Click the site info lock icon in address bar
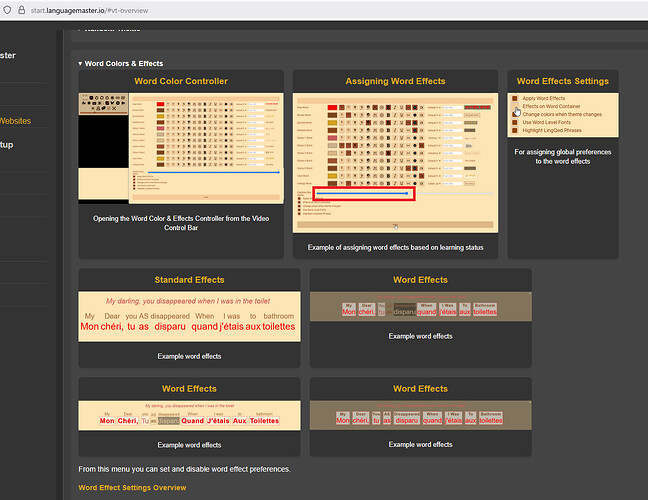 [8, 9]
